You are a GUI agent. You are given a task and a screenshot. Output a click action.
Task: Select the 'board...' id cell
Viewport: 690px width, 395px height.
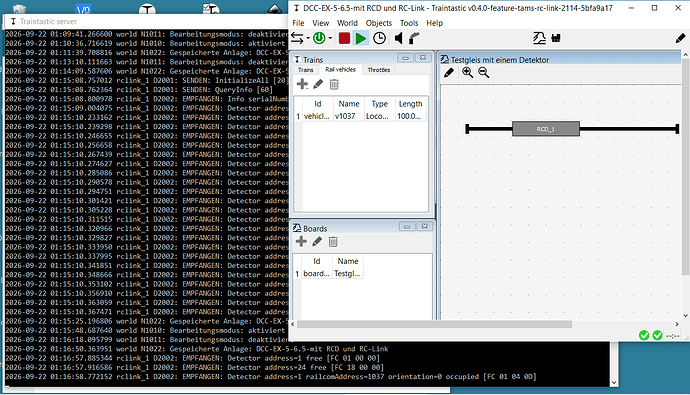coord(317,274)
